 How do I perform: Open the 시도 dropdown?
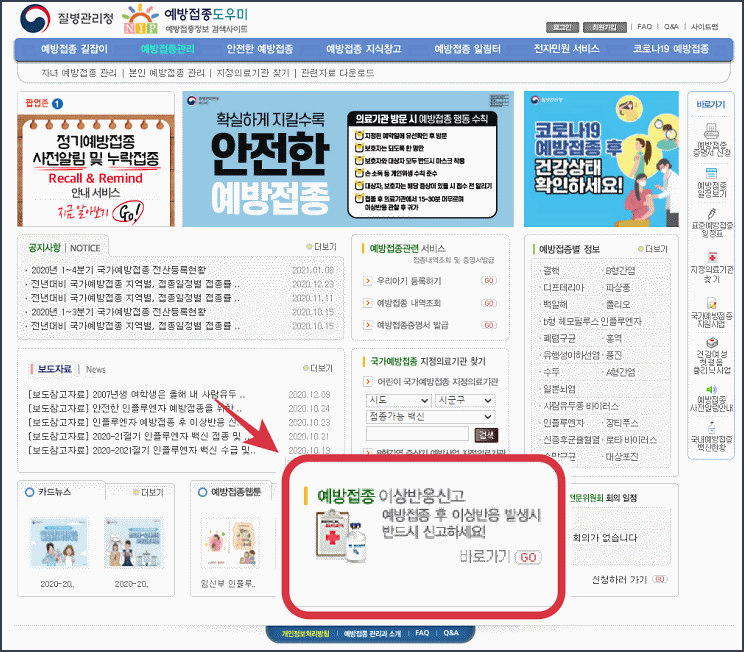pyautogui.click(x=398, y=401)
